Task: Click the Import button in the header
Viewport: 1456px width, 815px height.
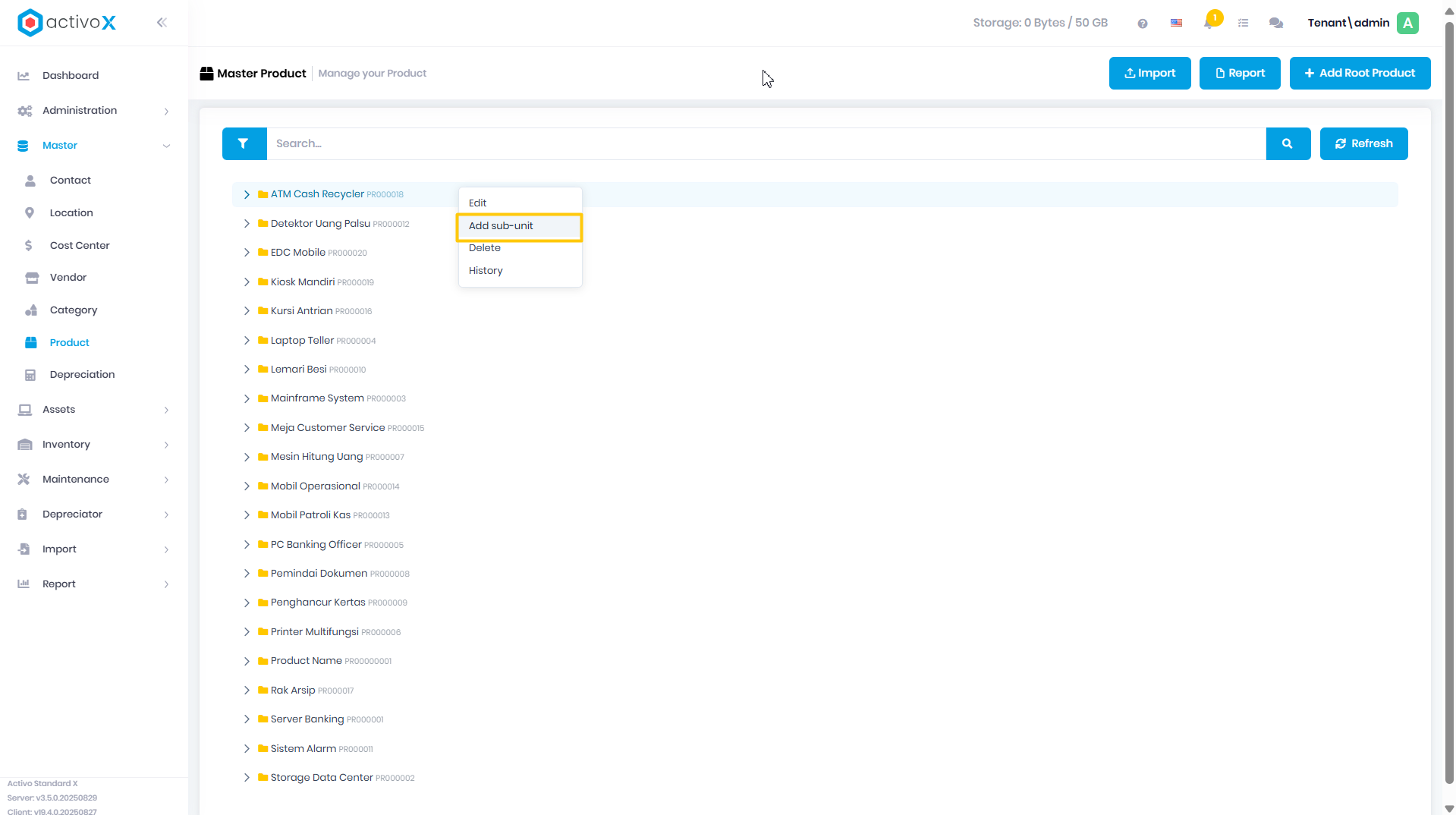Action: [x=1149, y=73]
